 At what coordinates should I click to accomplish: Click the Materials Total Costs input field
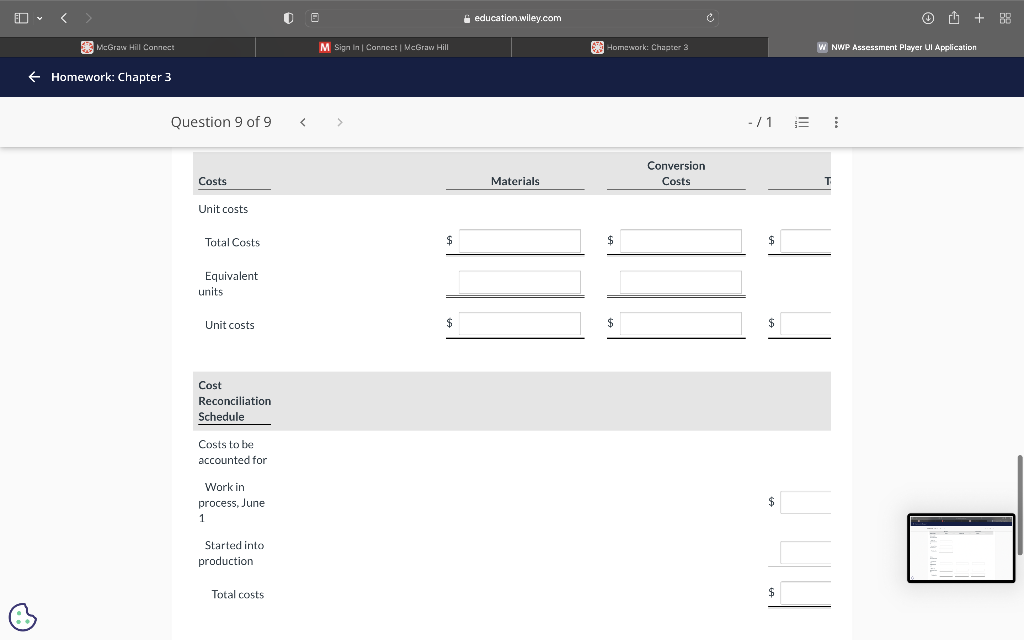[x=520, y=241]
